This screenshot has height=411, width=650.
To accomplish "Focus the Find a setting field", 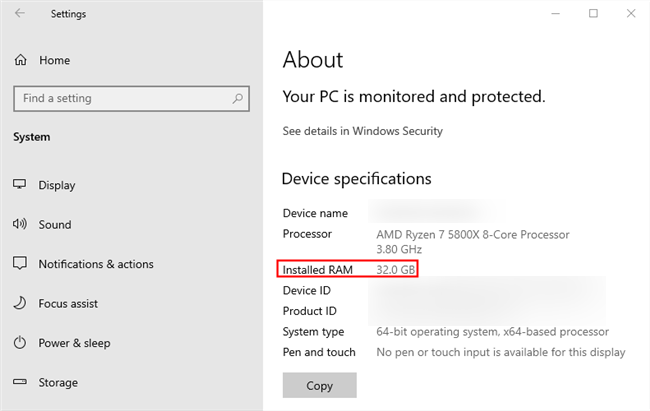I will pos(120,99).
